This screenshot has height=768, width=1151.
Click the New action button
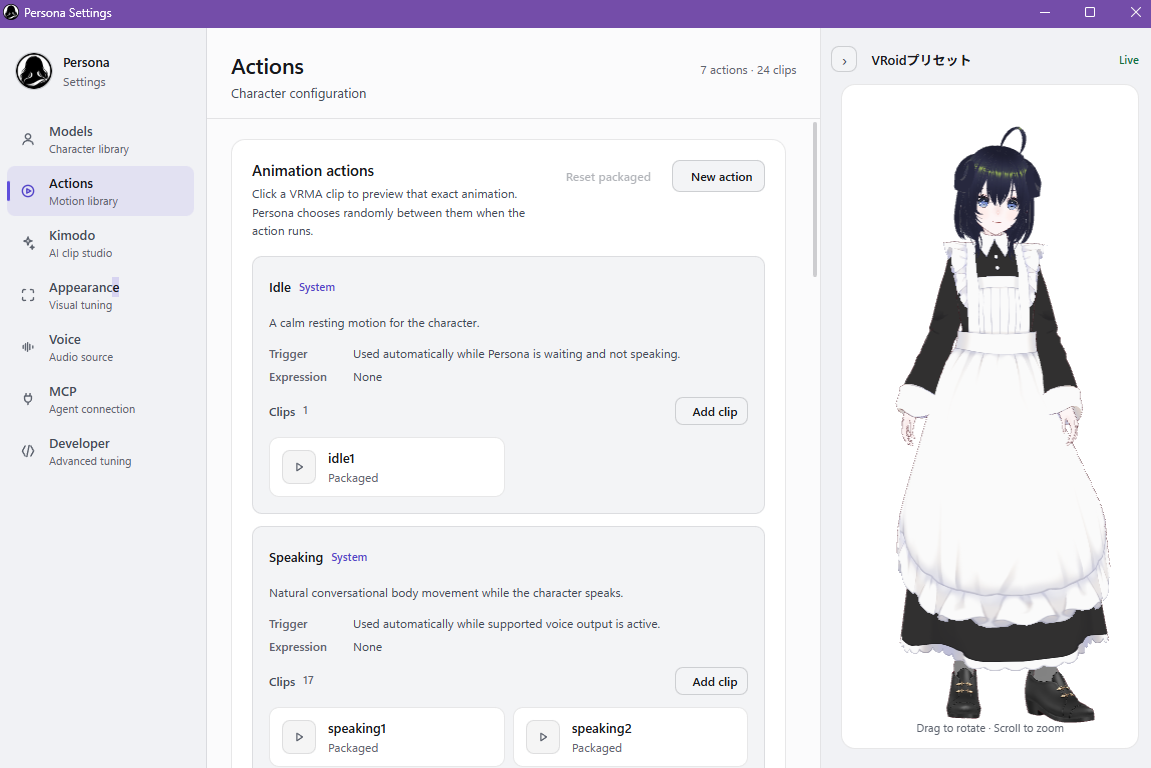718,176
